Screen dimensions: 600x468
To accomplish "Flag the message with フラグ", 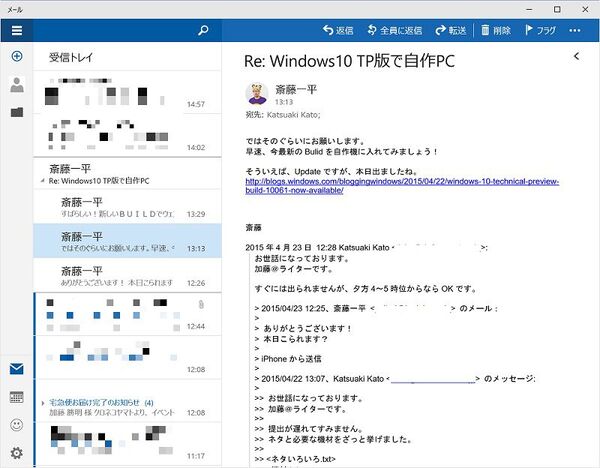I will (x=541, y=30).
